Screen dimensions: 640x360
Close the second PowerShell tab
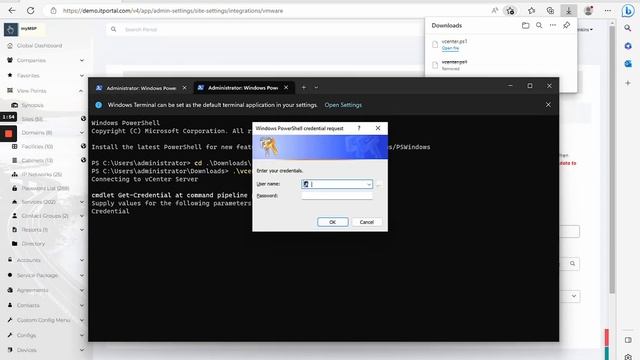click(x=286, y=88)
